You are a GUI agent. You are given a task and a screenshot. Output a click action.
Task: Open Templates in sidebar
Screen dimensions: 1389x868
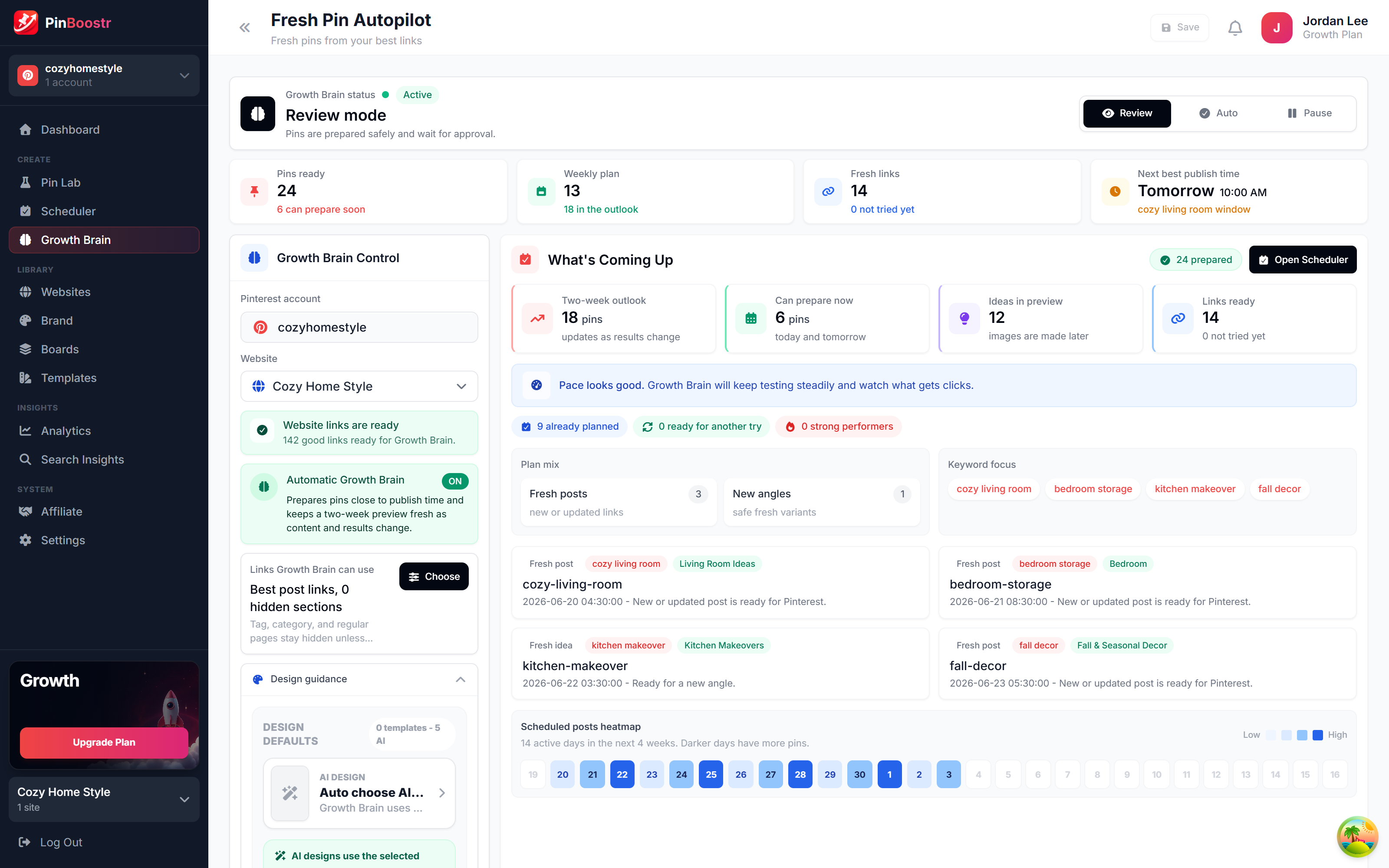point(104,378)
